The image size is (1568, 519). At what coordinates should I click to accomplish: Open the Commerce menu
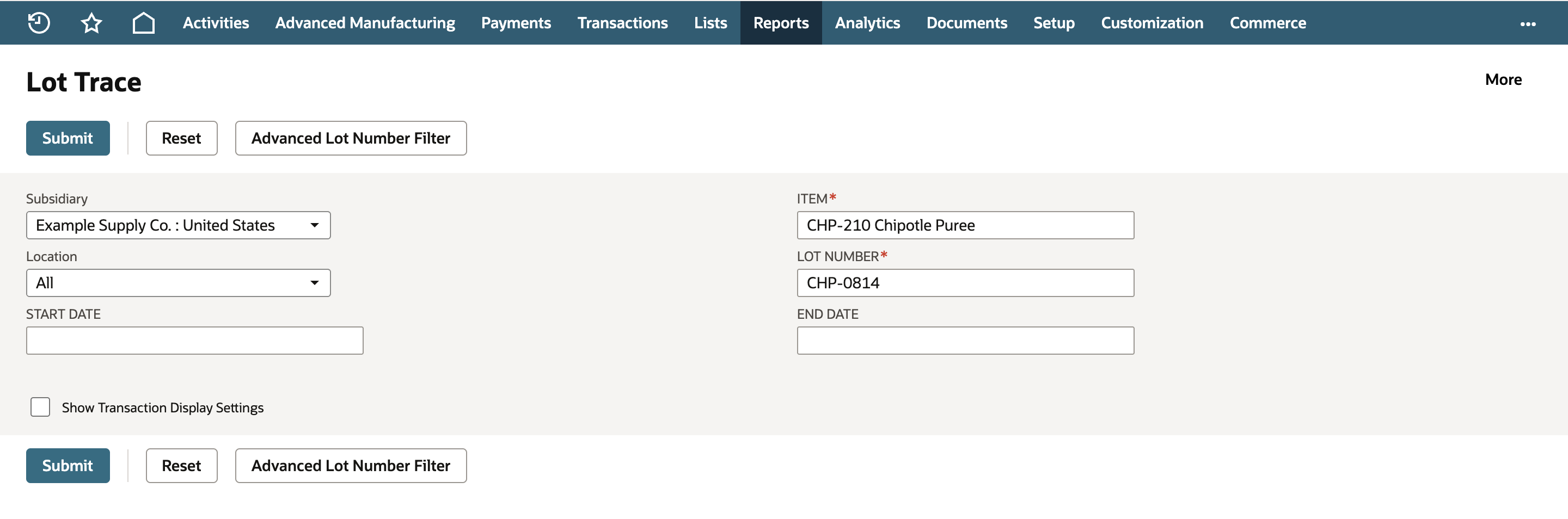pyautogui.click(x=1267, y=23)
